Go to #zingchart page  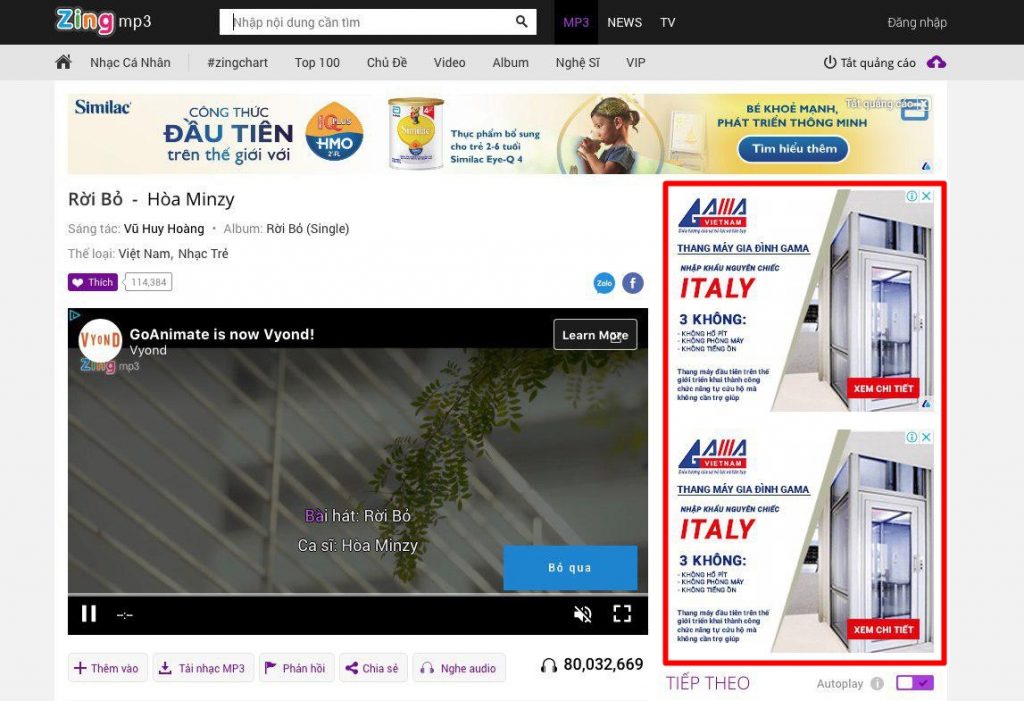(238, 63)
